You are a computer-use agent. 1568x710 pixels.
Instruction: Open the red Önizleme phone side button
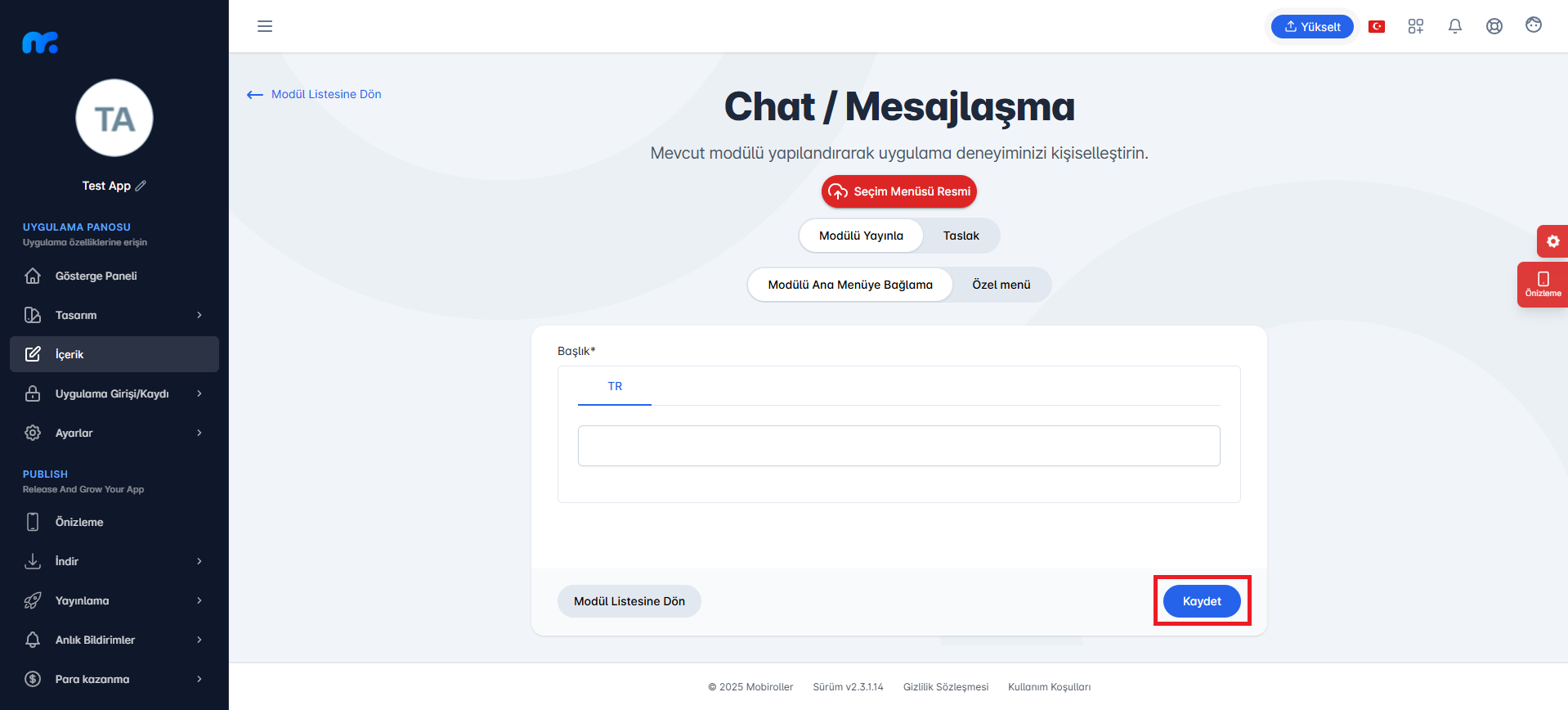coord(1543,284)
